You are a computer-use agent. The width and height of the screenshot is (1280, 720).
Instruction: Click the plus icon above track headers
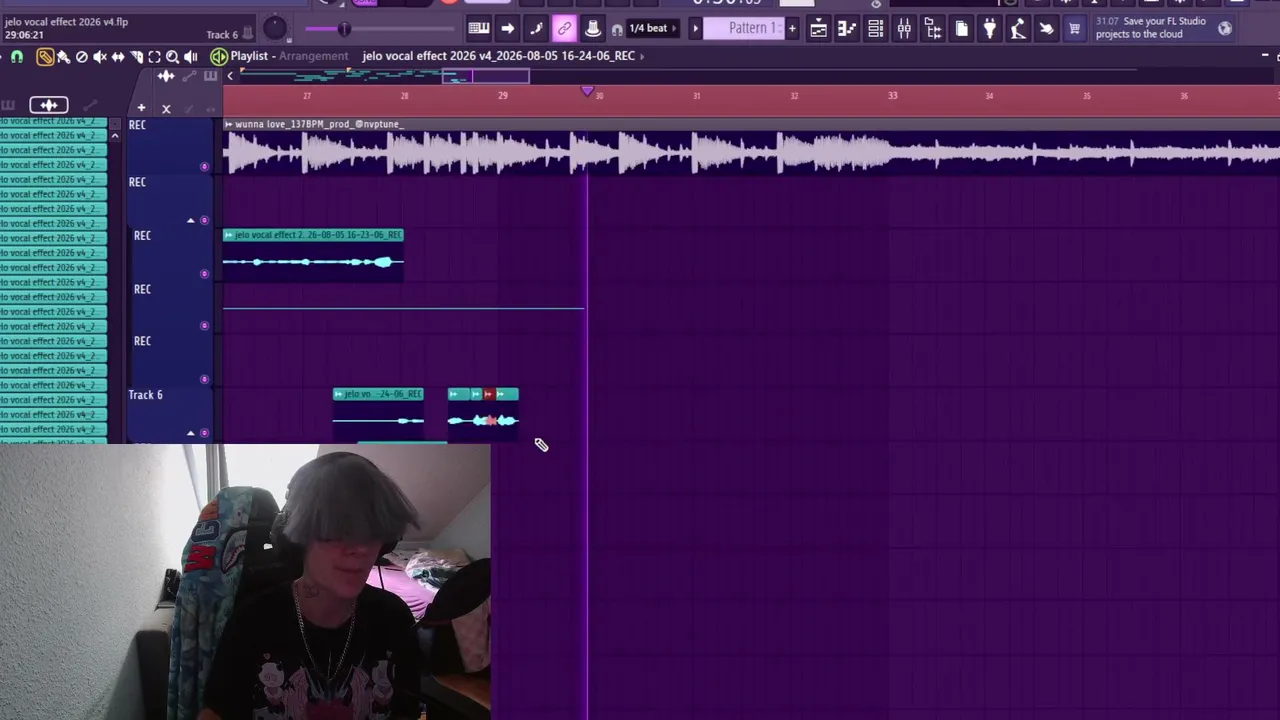[x=141, y=108]
